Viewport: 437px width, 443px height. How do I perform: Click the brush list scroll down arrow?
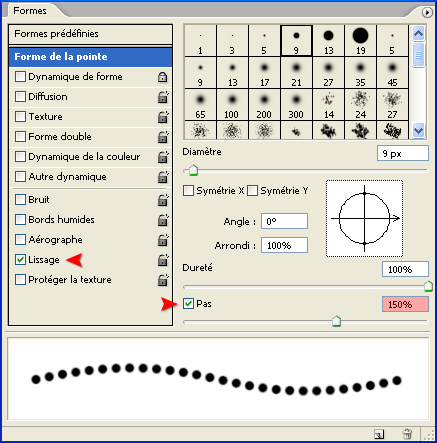pyautogui.click(x=418, y=130)
